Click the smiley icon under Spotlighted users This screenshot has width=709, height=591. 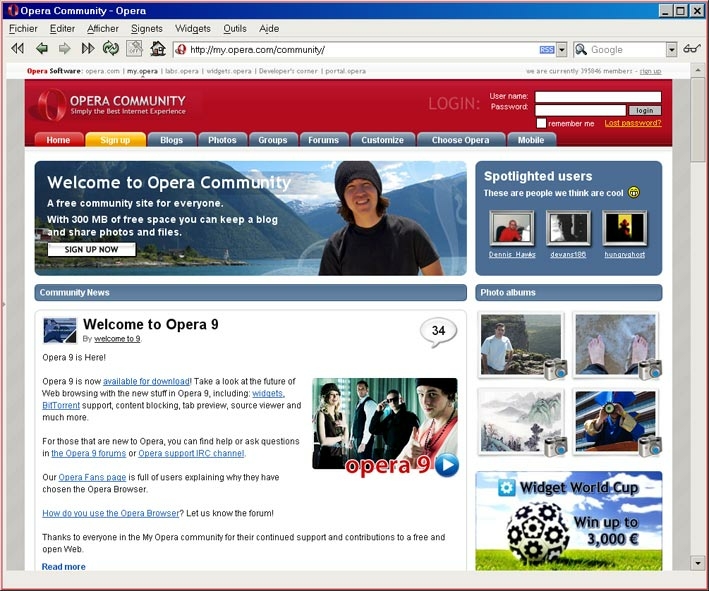click(x=634, y=193)
